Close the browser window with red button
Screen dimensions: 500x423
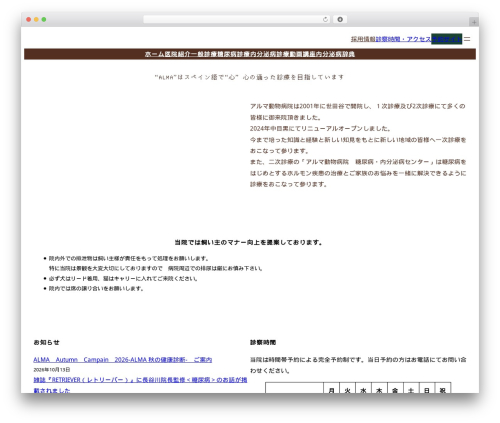[x=29, y=20]
